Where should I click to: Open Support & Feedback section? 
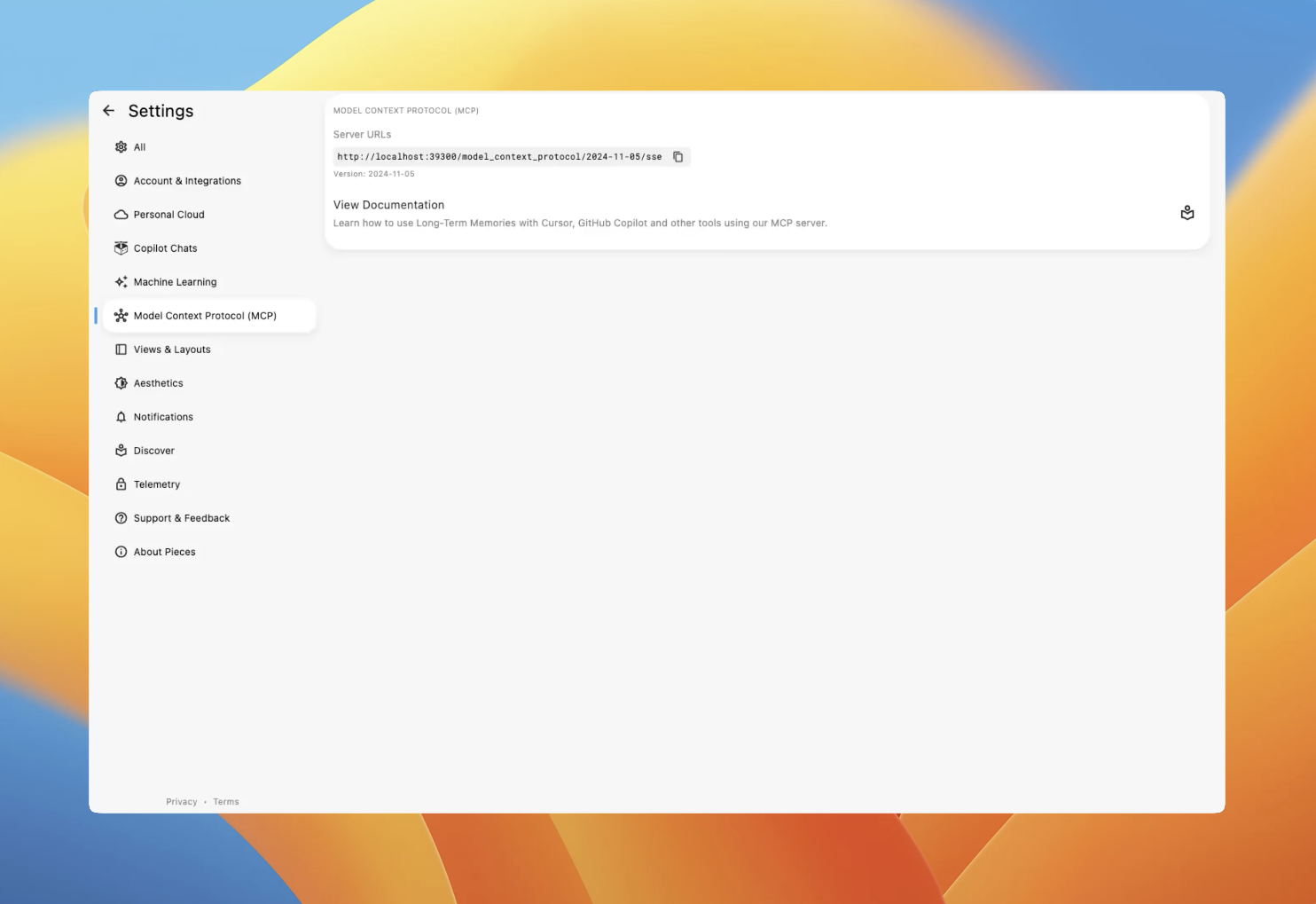click(x=209, y=518)
